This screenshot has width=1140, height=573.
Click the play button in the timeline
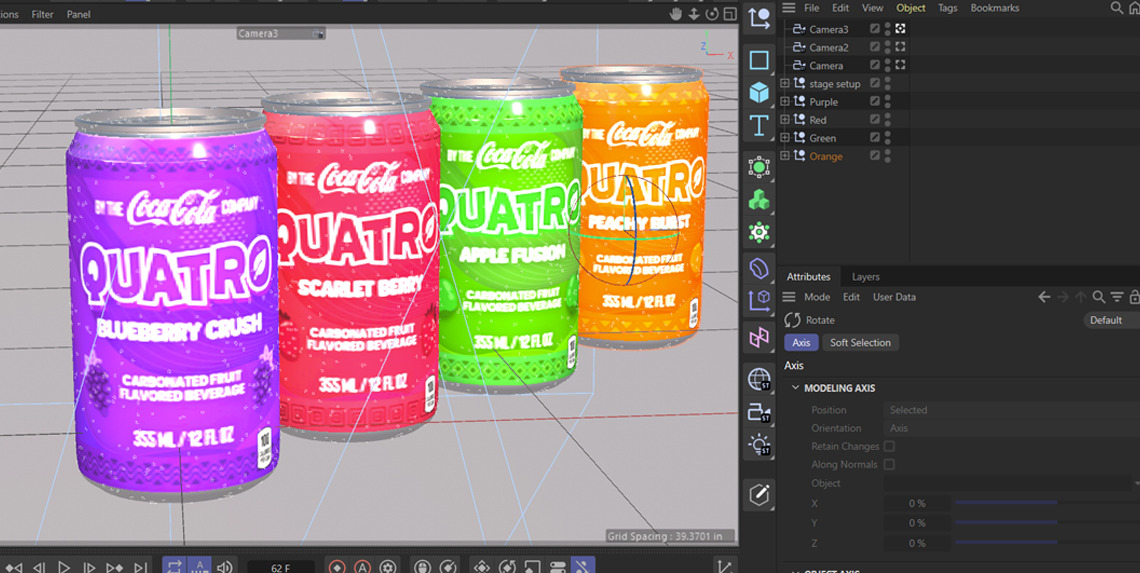pyautogui.click(x=63, y=567)
